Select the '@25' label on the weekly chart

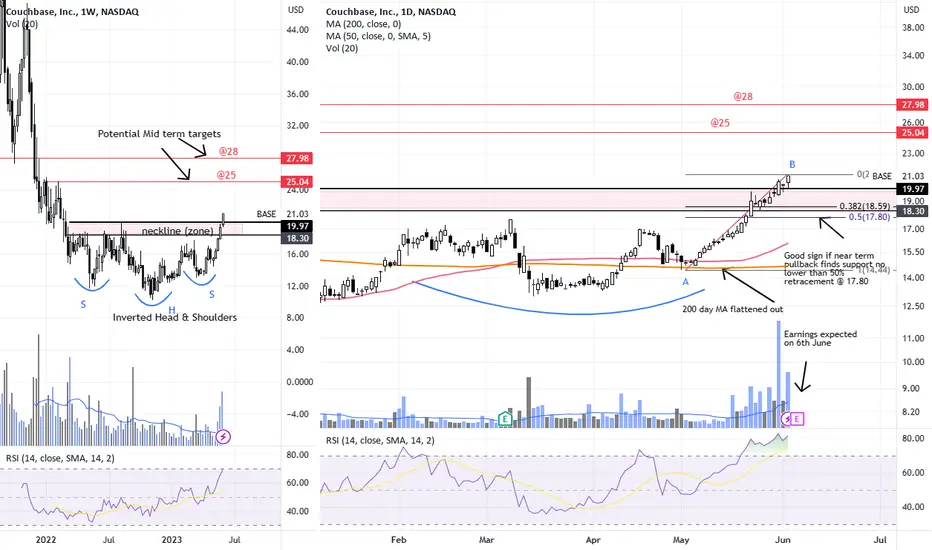(226, 175)
